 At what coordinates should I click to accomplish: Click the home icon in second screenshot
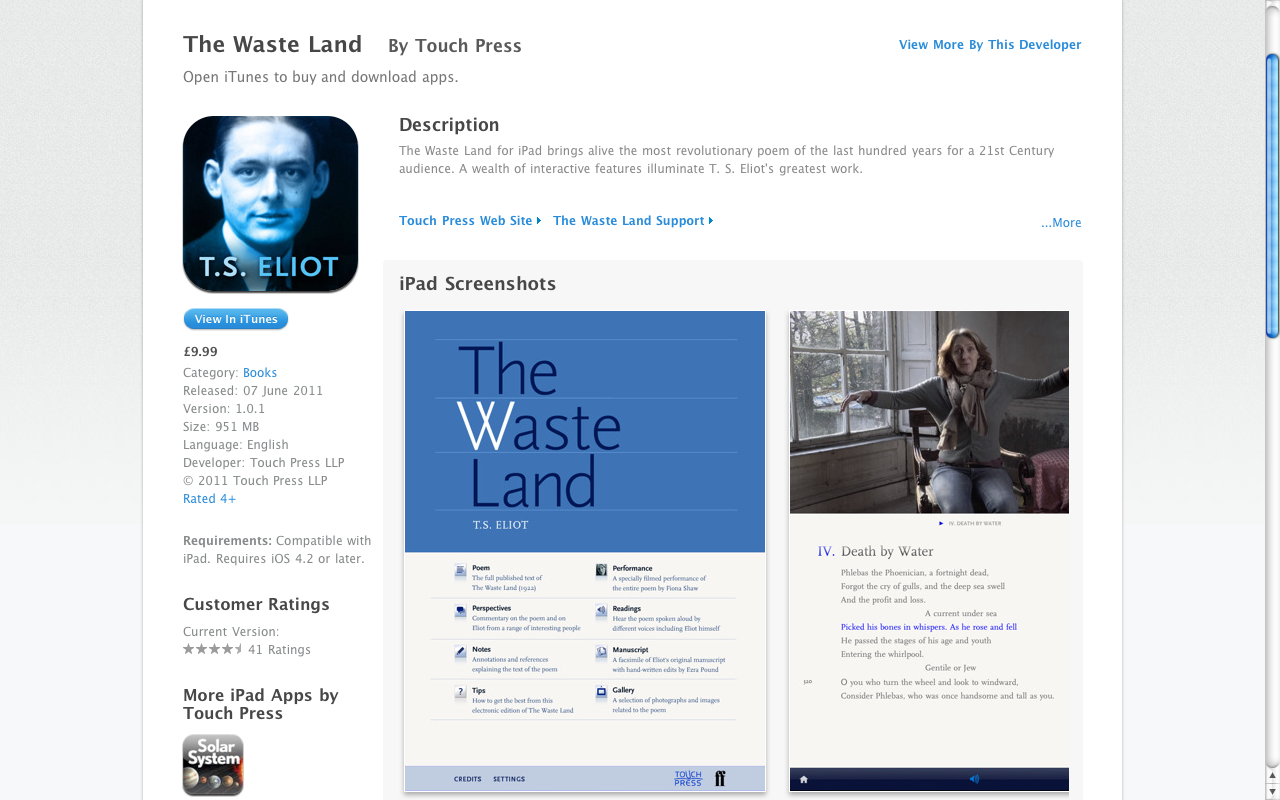click(803, 779)
